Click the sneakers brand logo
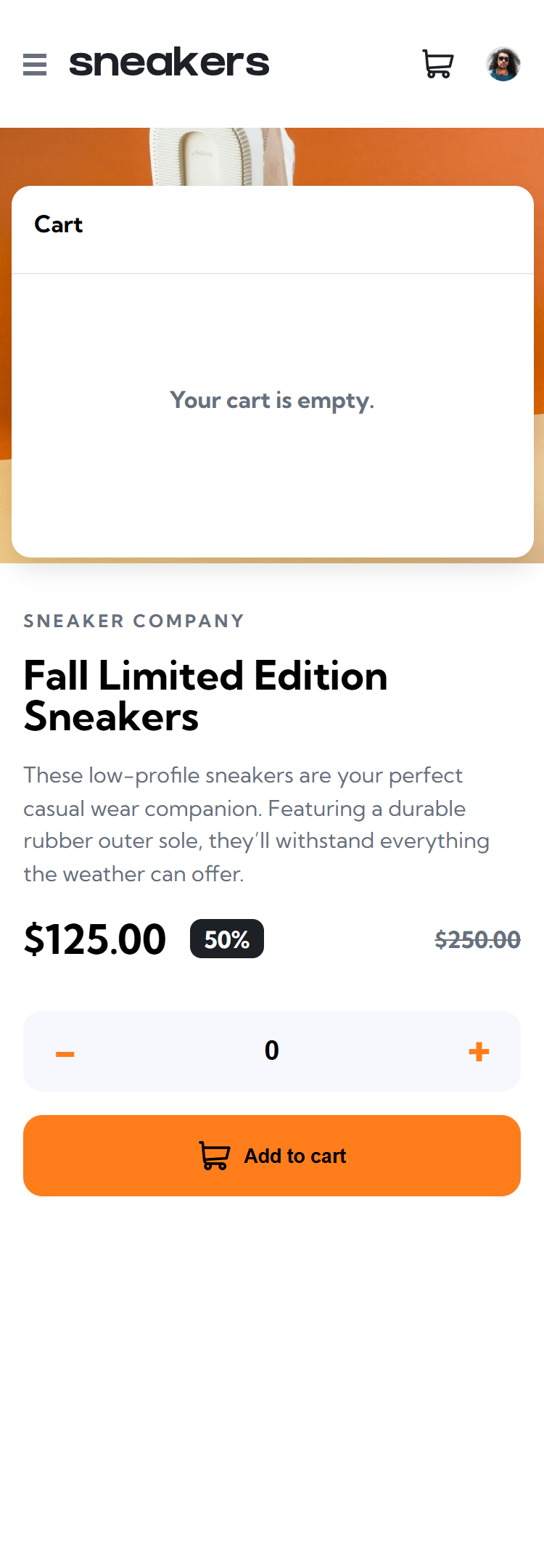This screenshot has height=1568, width=544. coord(169,63)
